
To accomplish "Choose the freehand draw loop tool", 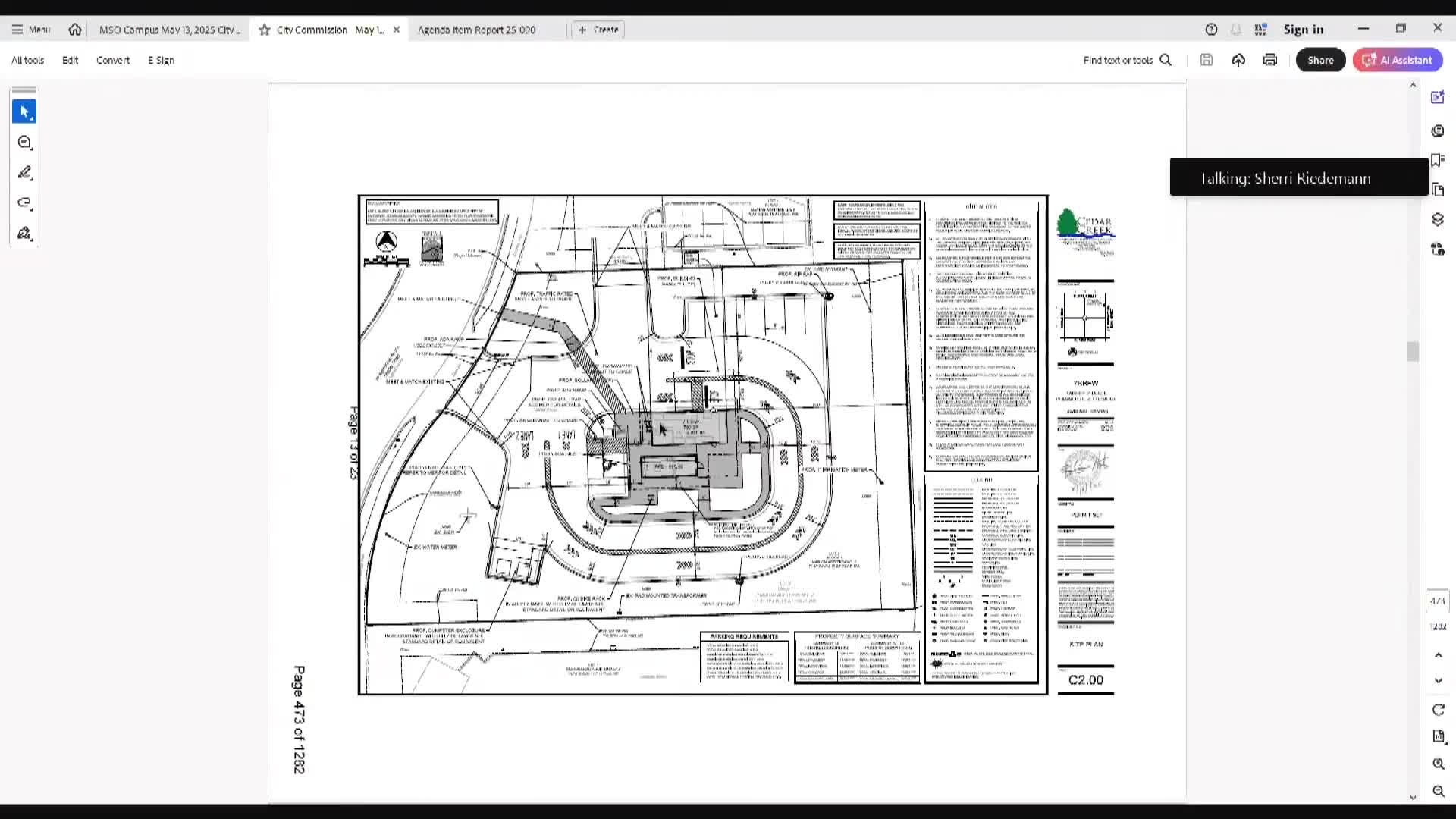I will (x=24, y=202).
